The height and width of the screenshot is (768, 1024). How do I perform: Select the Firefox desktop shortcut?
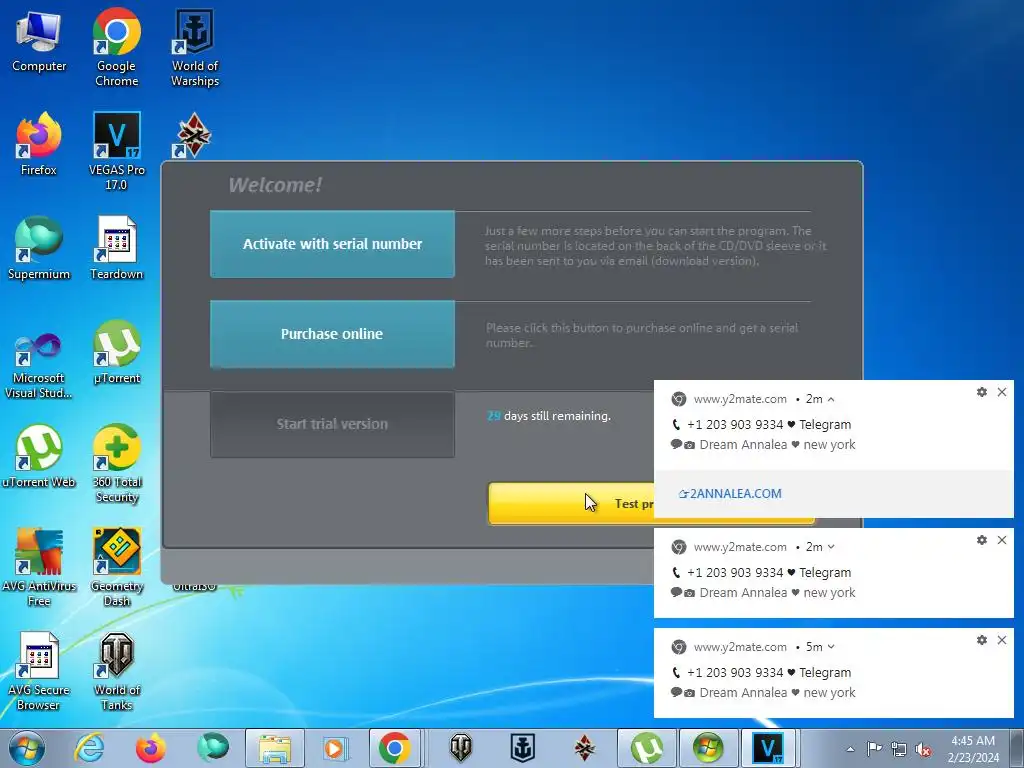click(39, 144)
